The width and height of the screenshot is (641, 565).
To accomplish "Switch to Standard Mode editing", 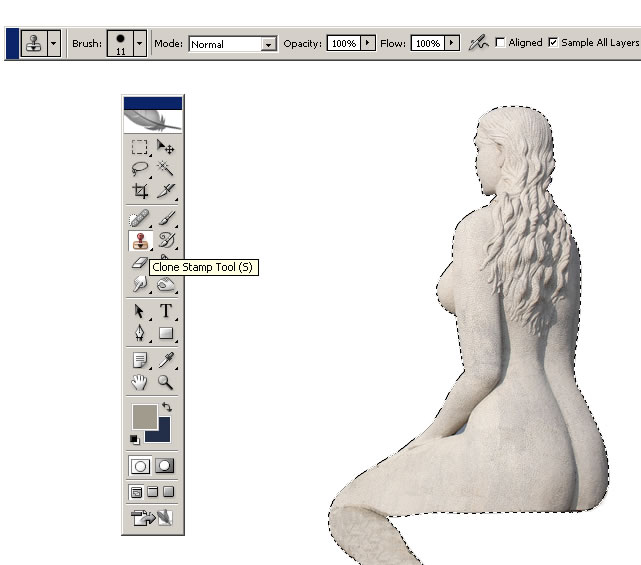I will click(140, 466).
